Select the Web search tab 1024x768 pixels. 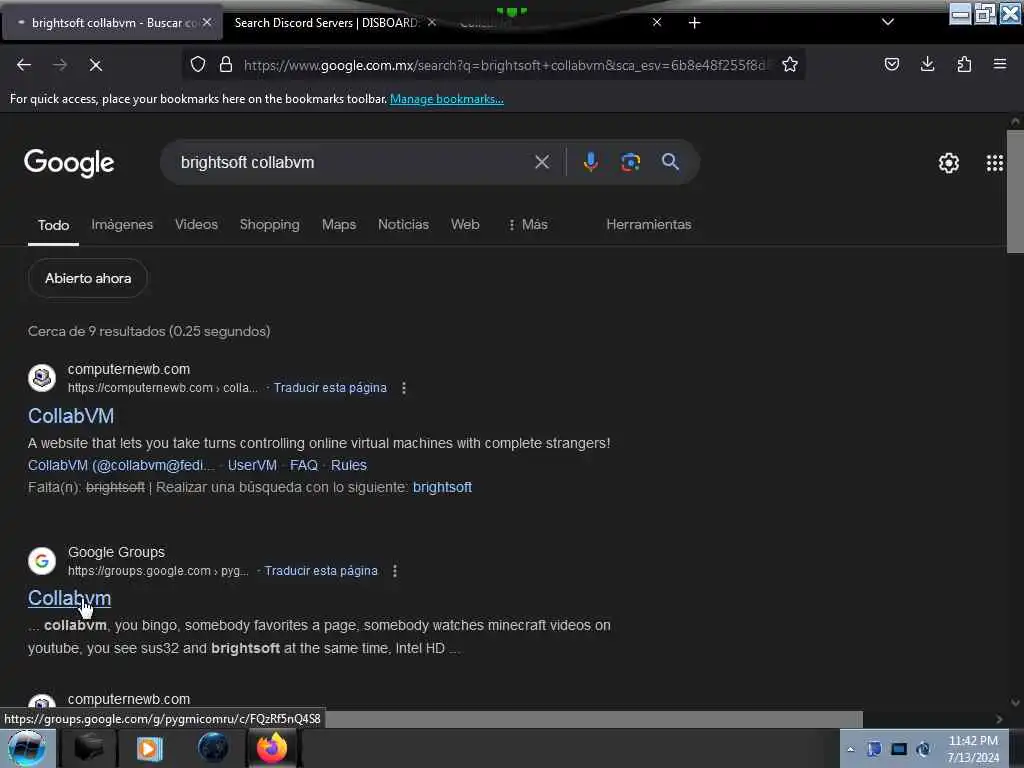point(465,224)
